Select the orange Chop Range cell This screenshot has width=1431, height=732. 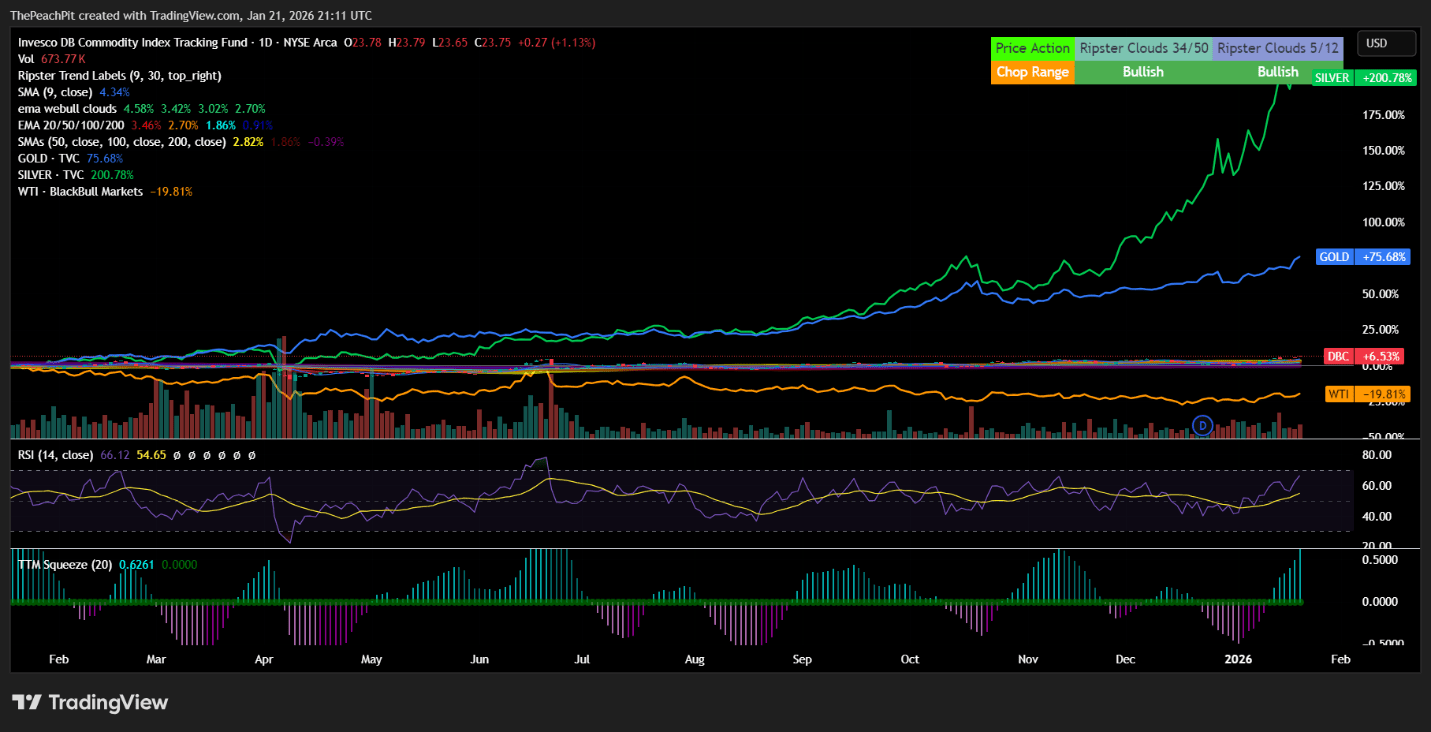coord(1032,72)
